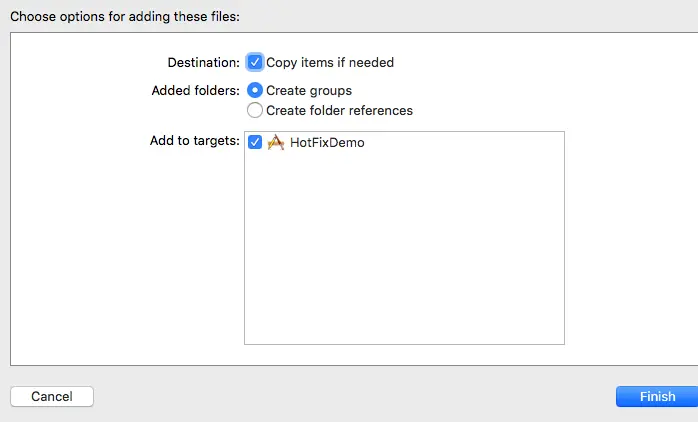Click the "Choose options for adding these files" heading

click(x=125, y=15)
